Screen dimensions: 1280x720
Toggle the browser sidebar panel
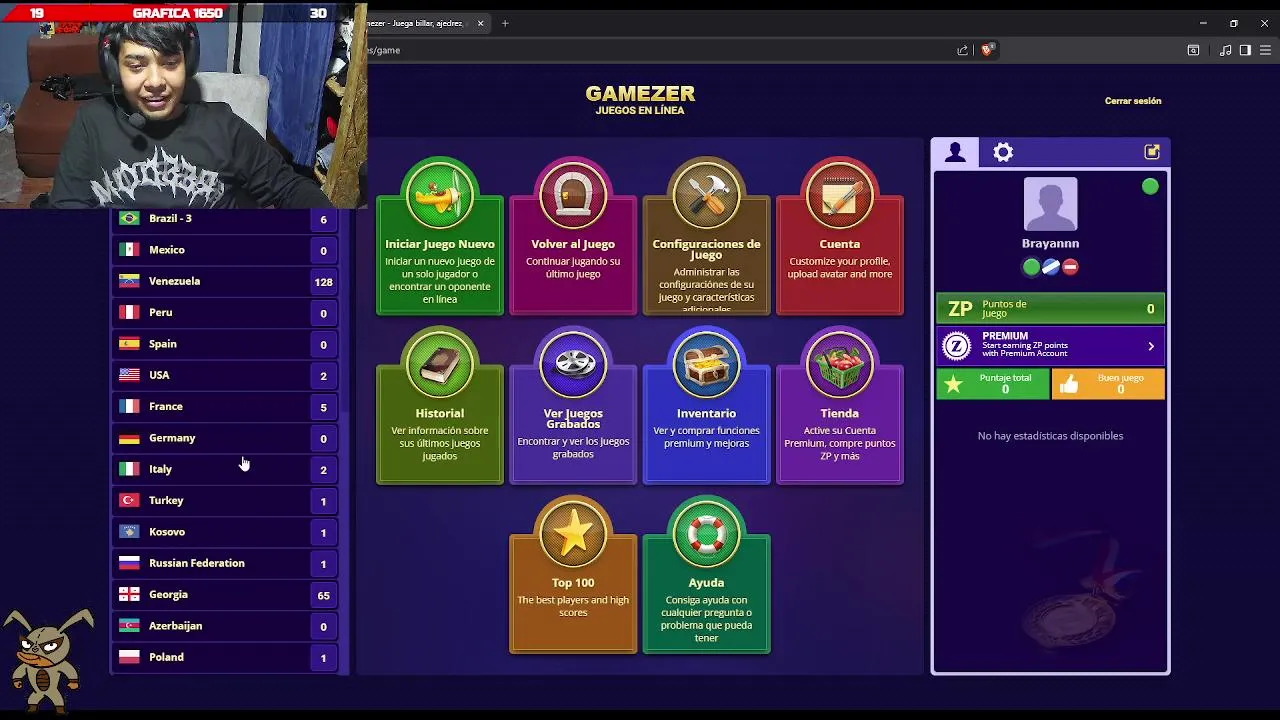pyautogui.click(x=1245, y=50)
